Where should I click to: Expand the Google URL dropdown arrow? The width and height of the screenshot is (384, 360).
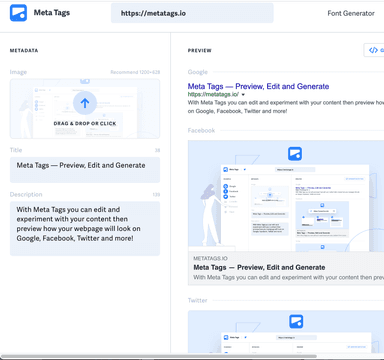243,95
